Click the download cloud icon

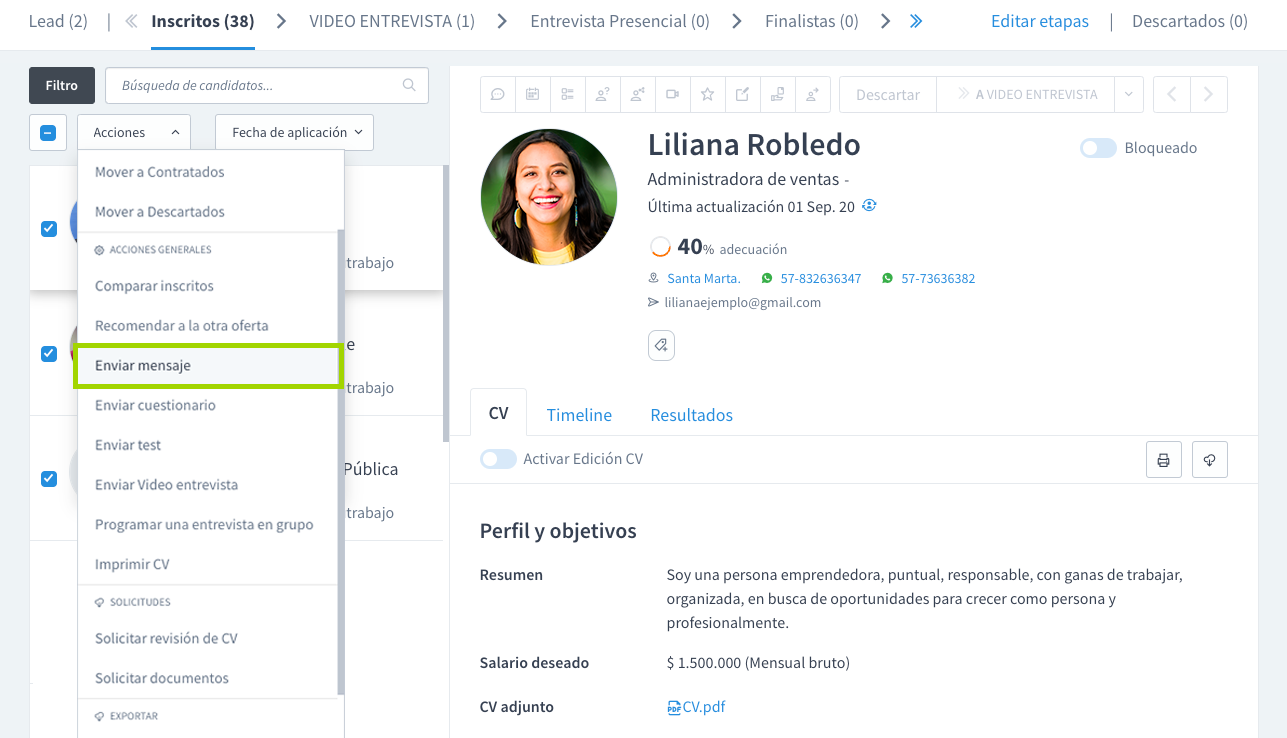tap(1209, 458)
